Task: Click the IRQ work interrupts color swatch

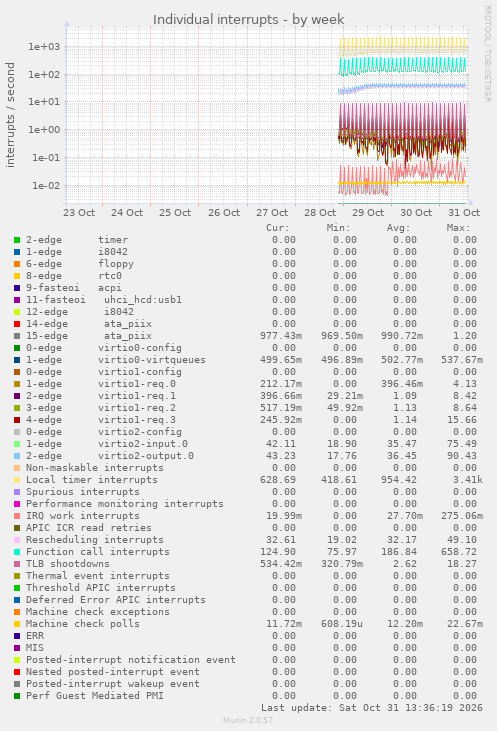Action: (x=17, y=516)
